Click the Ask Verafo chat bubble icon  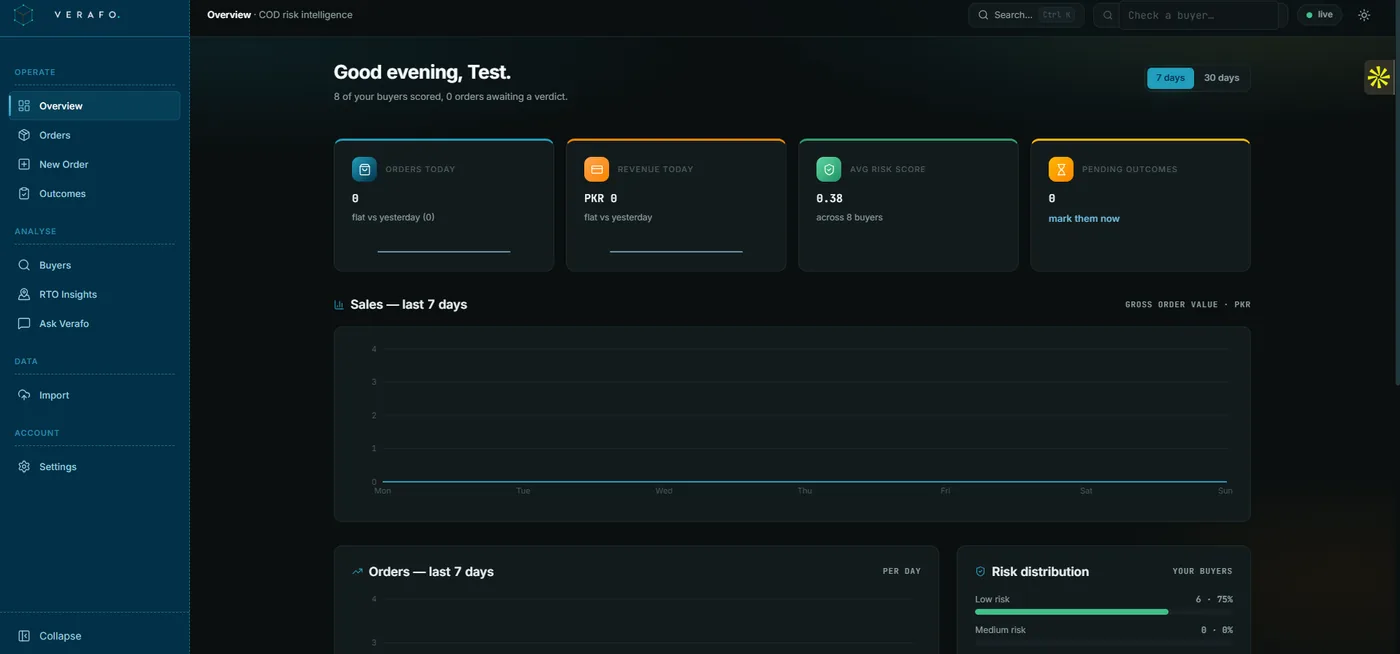pos(24,324)
